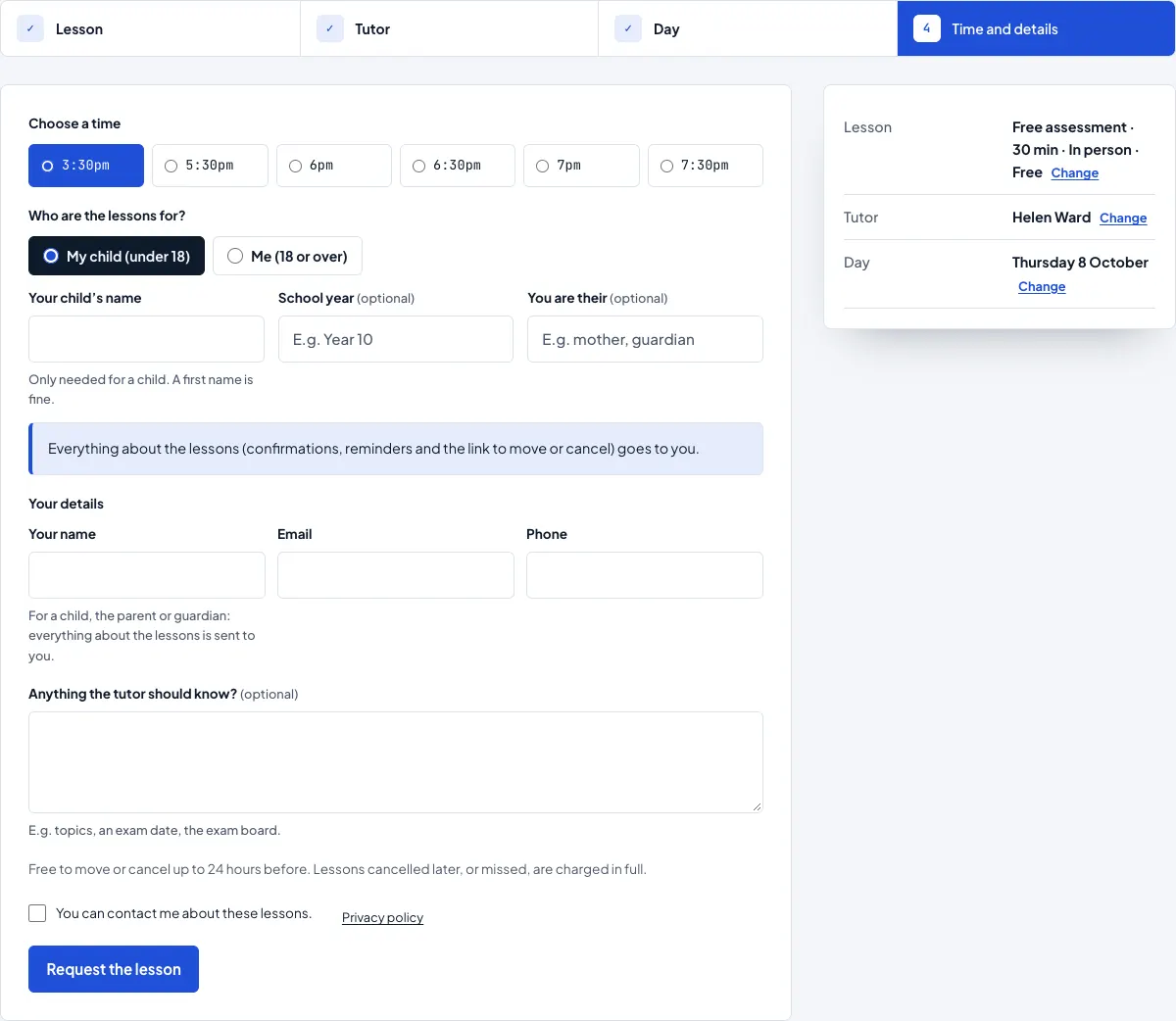The image size is (1176, 1021).
Task: Select the Time and details step
Action: pyautogui.click(x=1036, y=28)
